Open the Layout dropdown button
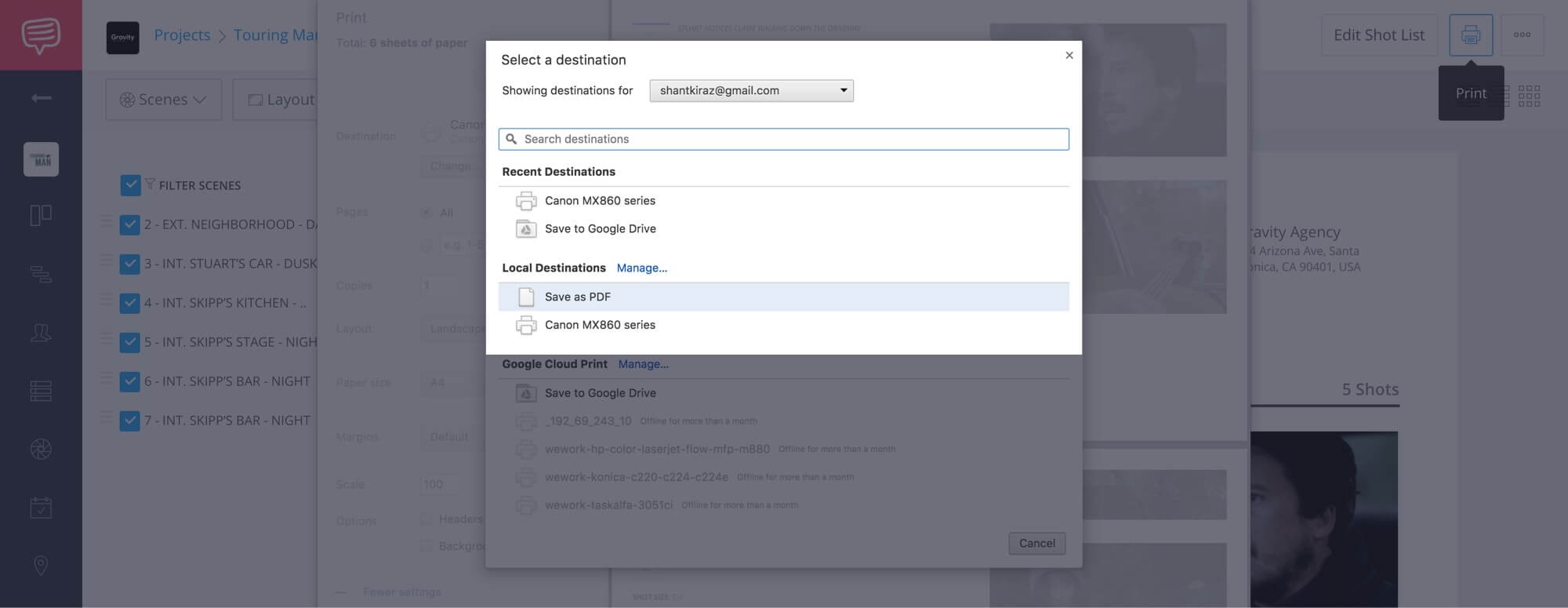1568x608 pixels. click(281, 100)
